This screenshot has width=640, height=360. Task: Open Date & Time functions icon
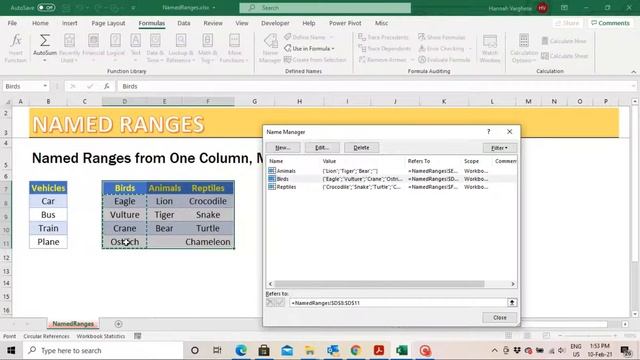(x=155, y=41)
